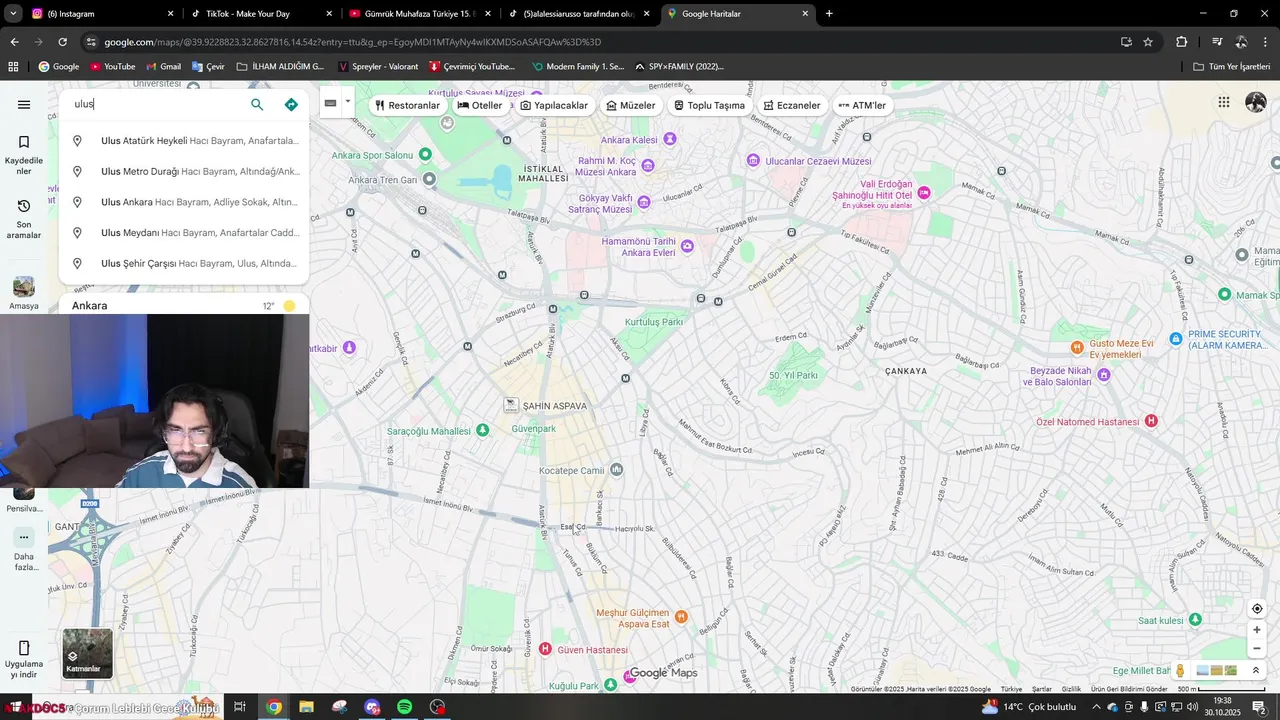Open the İLHAM ALDIĞIM bookmarks folder

(280, 66)
